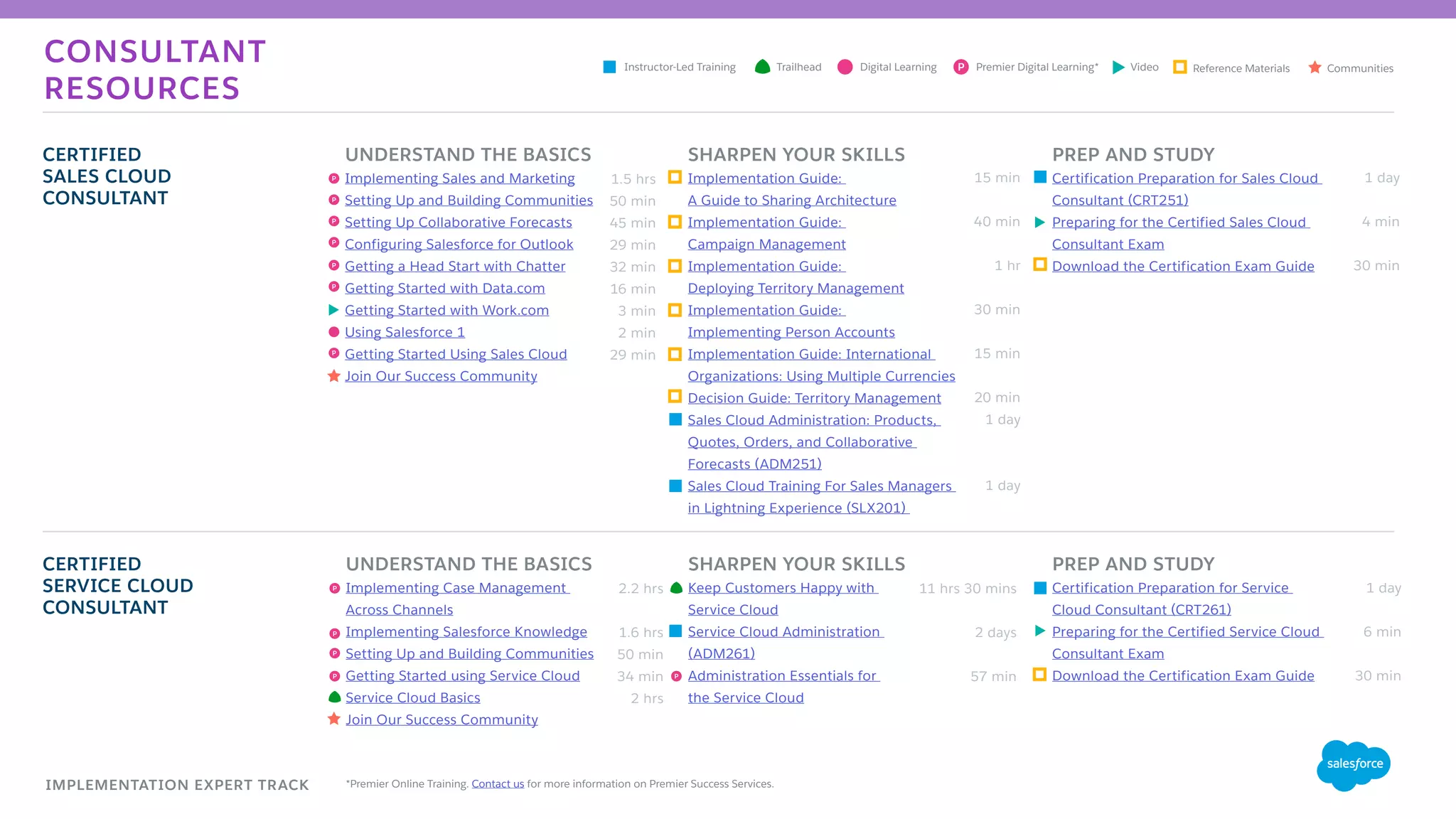Click the 11 hrs 30 mins duration text
Viewport: 1456px width, 819px height.
968,589
